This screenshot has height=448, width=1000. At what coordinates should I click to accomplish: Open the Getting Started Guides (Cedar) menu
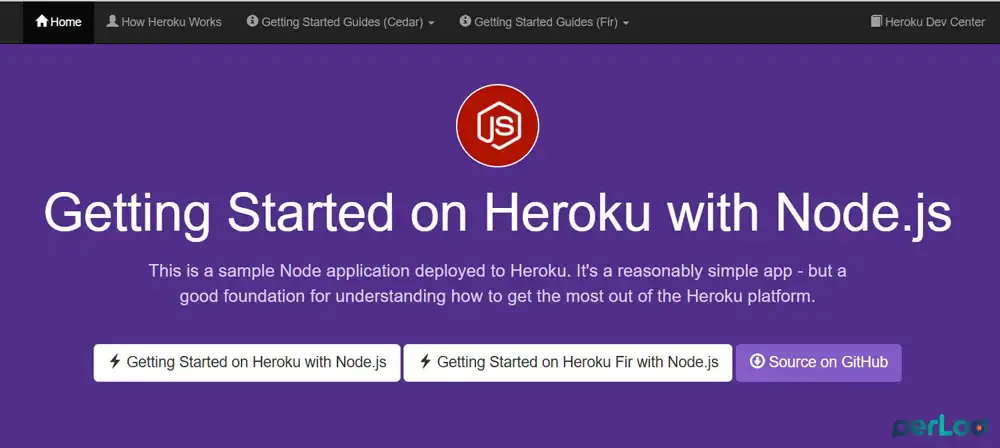click(x=341, y=22)
